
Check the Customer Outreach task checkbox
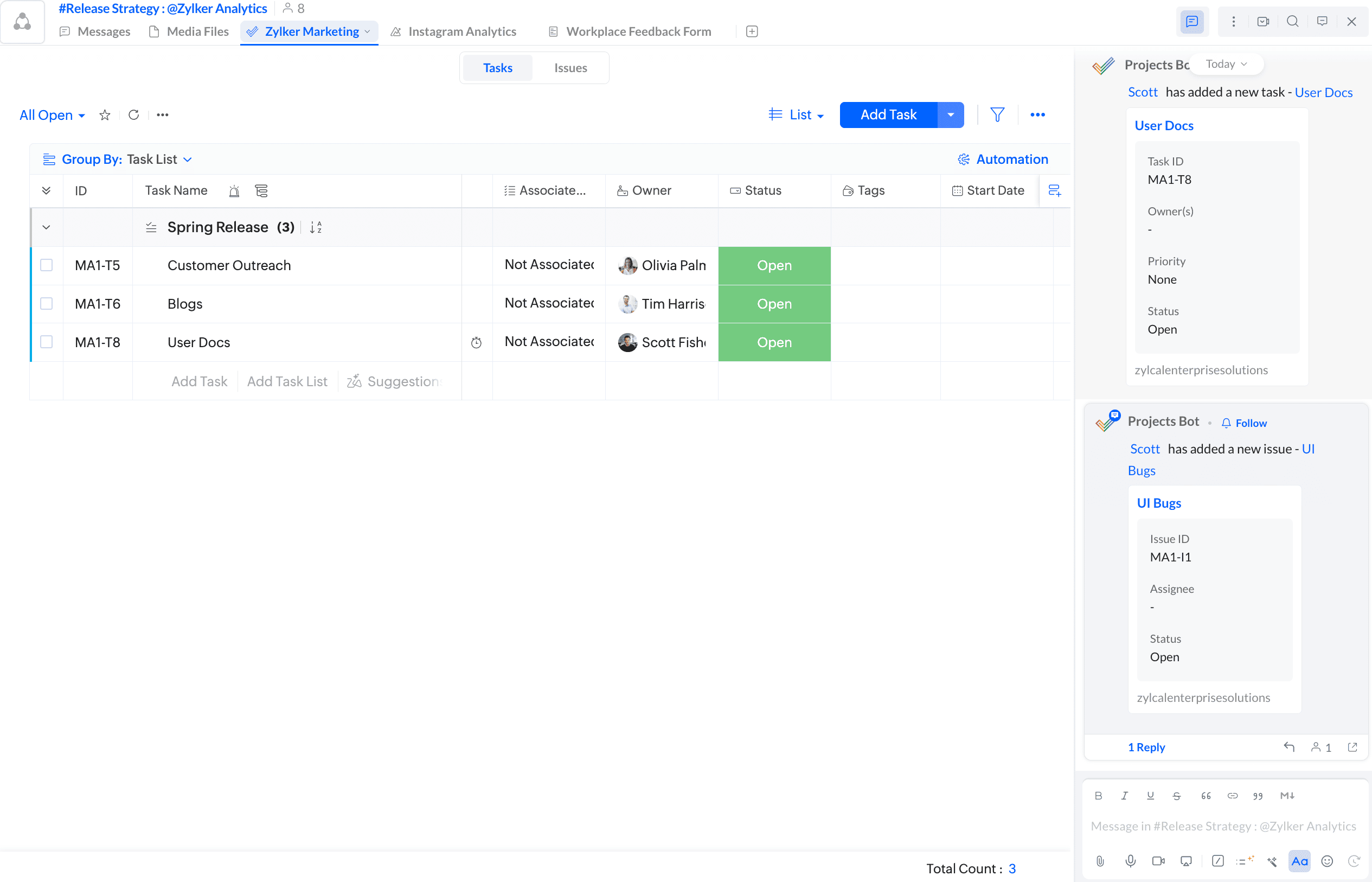pos(47,265)
